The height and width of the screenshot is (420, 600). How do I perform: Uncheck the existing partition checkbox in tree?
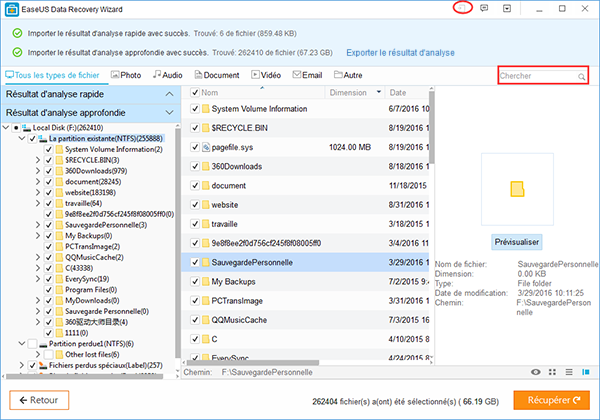(x=32, y=138)
